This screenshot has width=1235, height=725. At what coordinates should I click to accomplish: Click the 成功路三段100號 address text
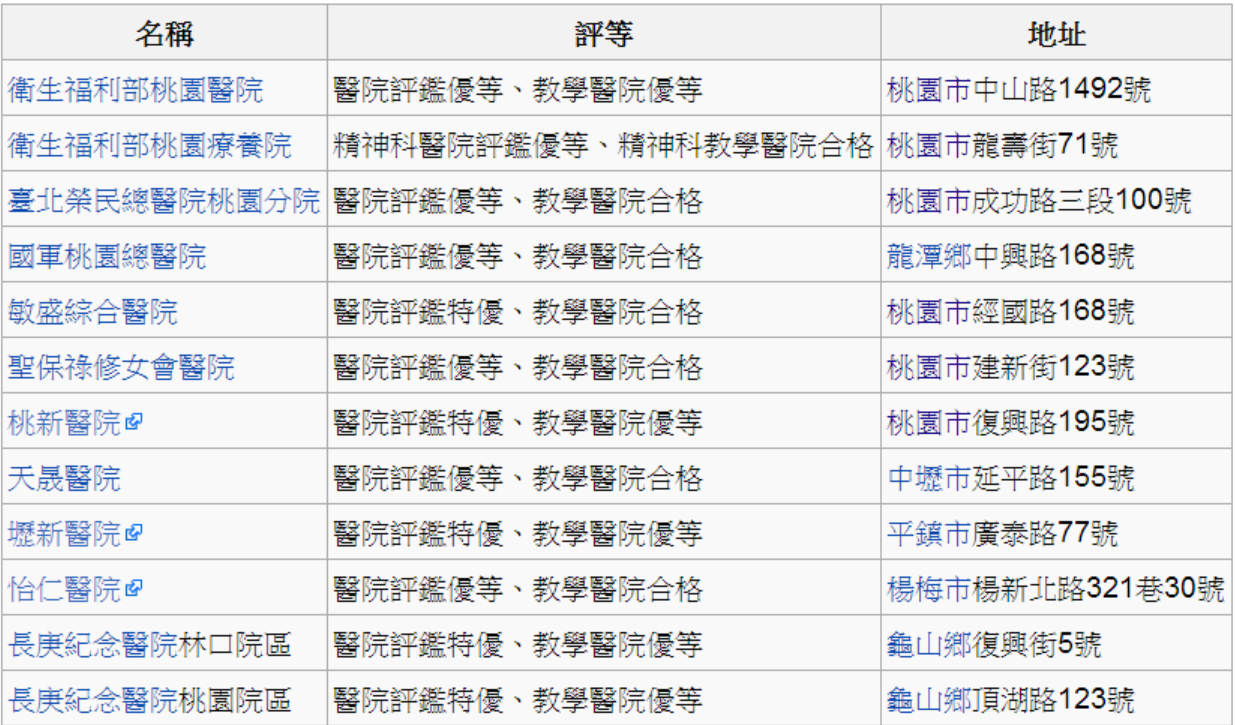[1082, 201]
